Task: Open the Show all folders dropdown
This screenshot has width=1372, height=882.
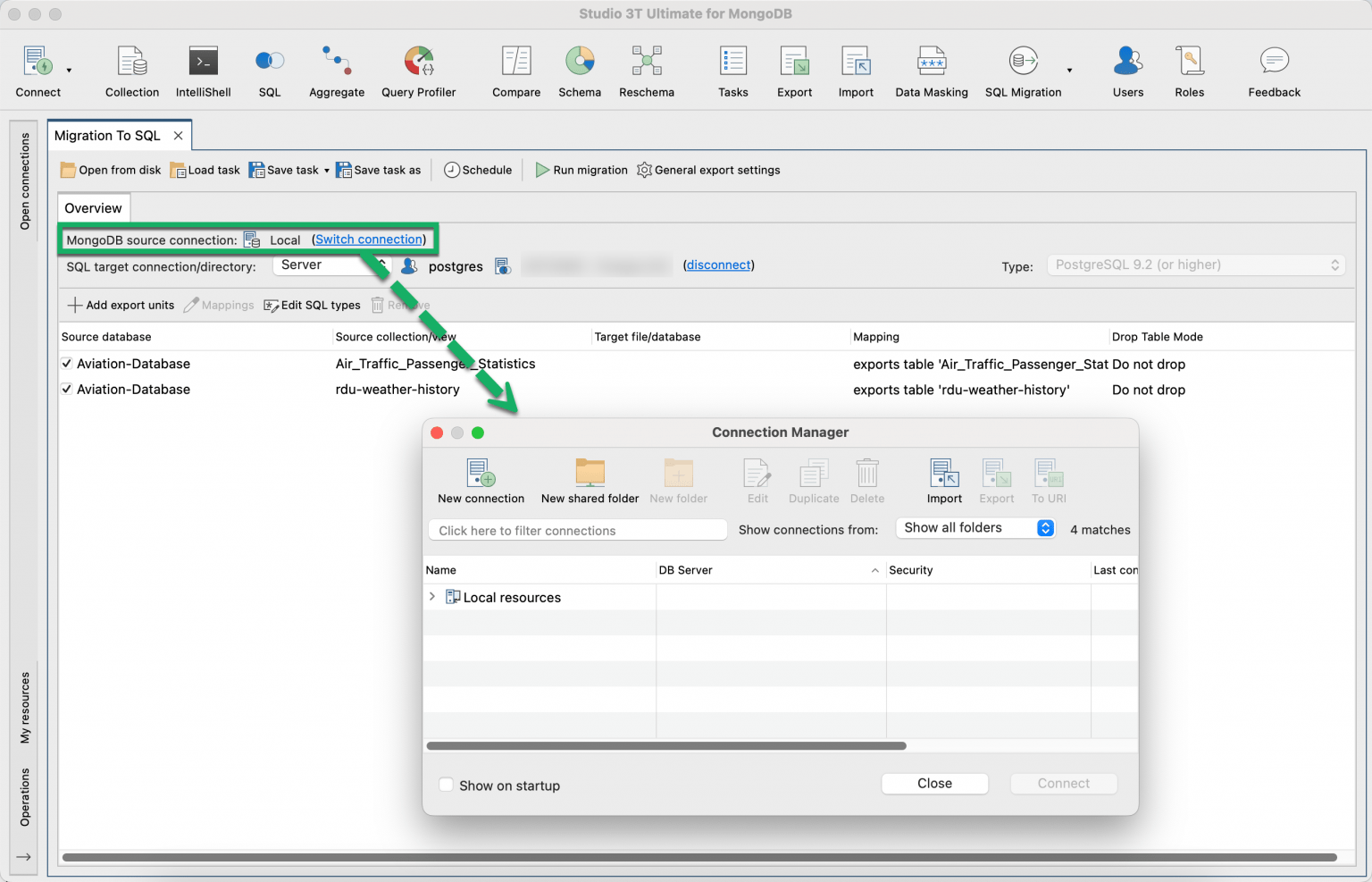Action: pyautogui.click(x=975, y=527)
